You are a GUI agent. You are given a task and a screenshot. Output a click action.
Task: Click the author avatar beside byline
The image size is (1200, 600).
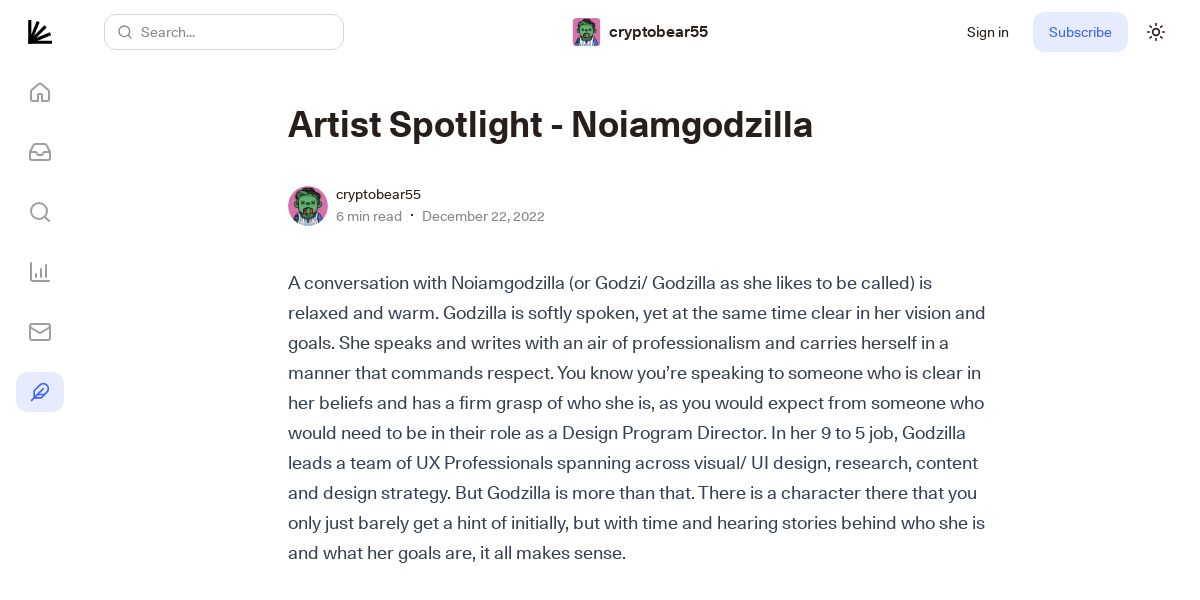click(x=308, y=206)
